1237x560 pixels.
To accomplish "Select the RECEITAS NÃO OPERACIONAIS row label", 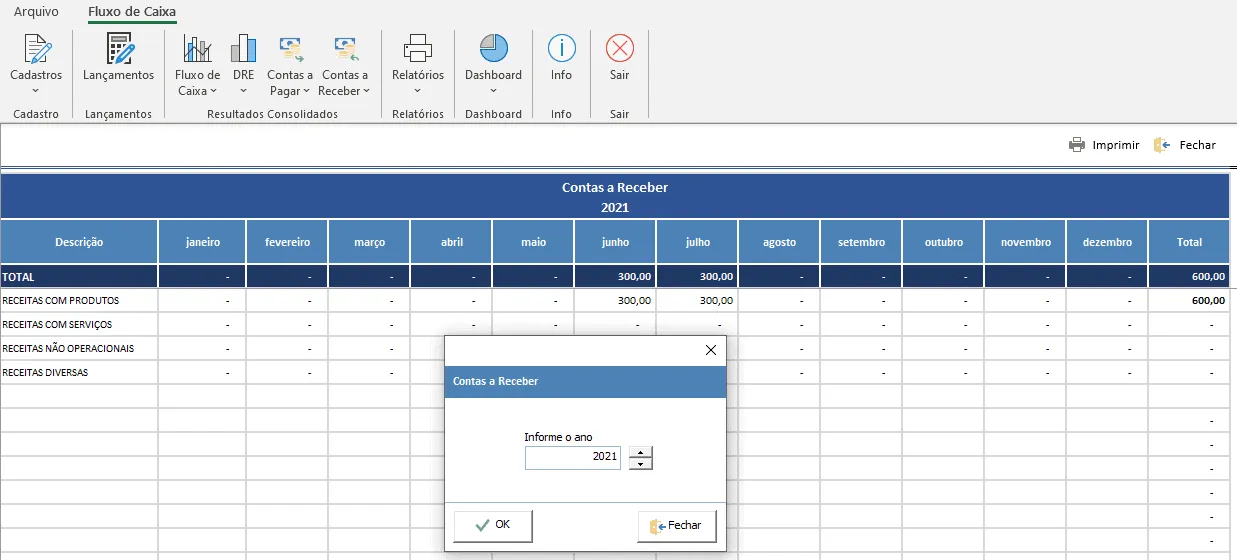I will tap(68, 348).
